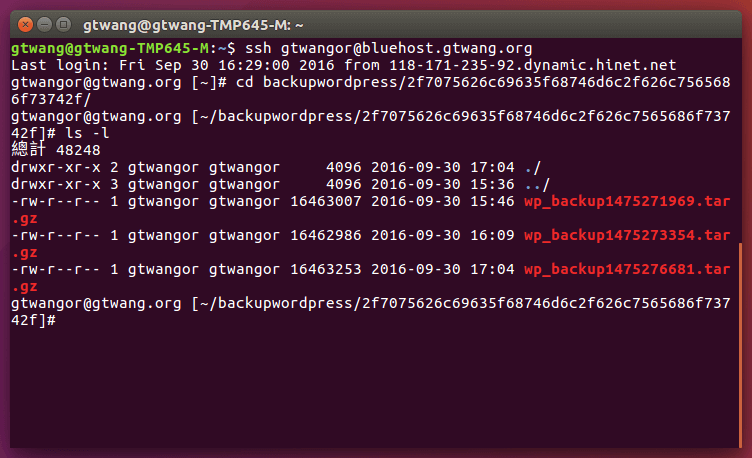Click the parent directory ../ entry

point(534,184)
